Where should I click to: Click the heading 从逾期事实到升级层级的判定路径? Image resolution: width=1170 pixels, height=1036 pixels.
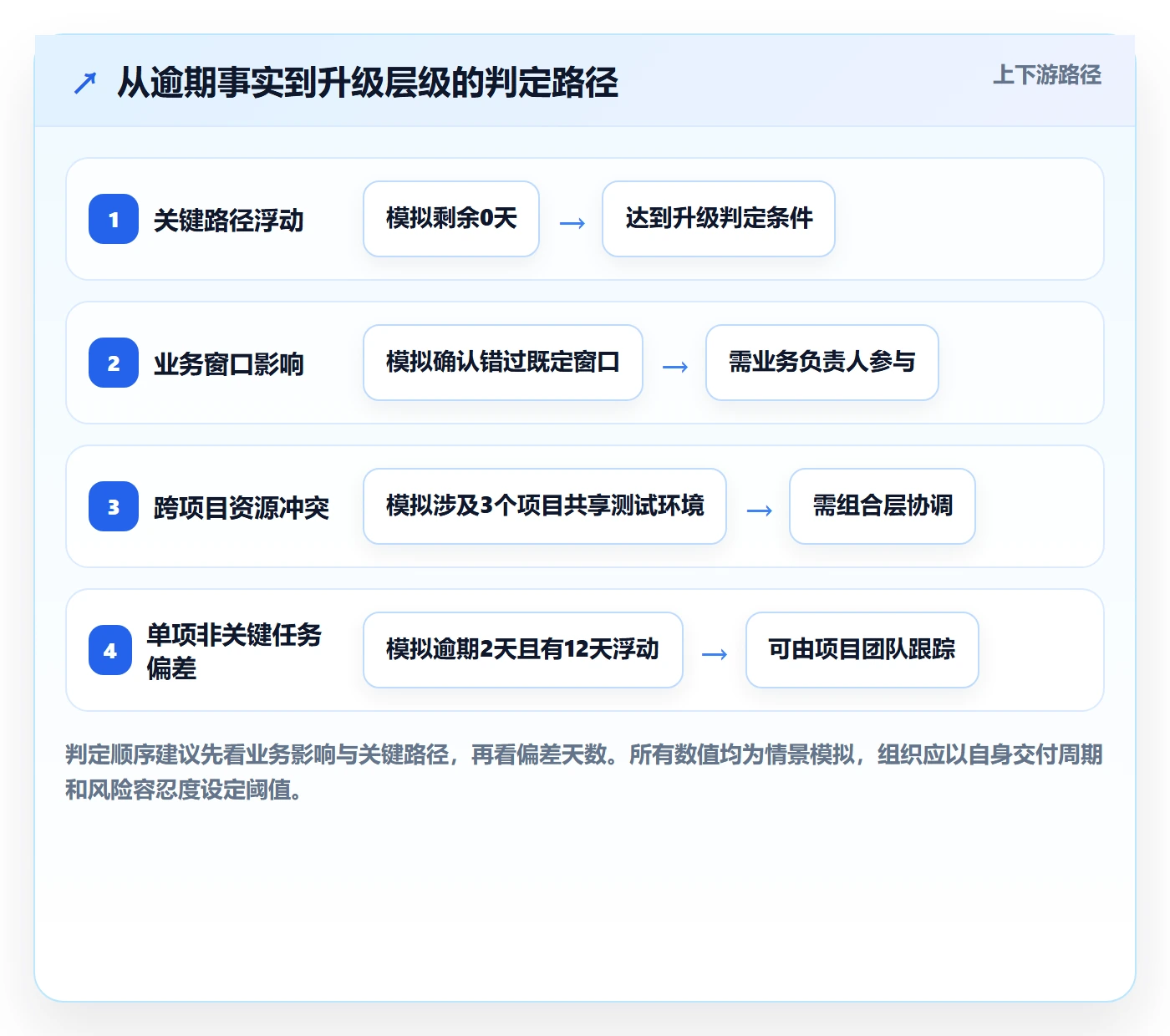click(x=368, y=82)
